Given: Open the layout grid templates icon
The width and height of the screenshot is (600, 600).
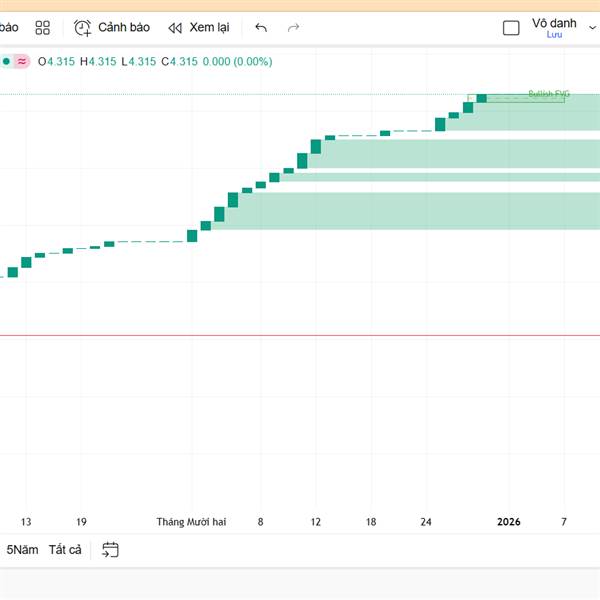Looking at the screenshot, I should click(x=43, y=28).
